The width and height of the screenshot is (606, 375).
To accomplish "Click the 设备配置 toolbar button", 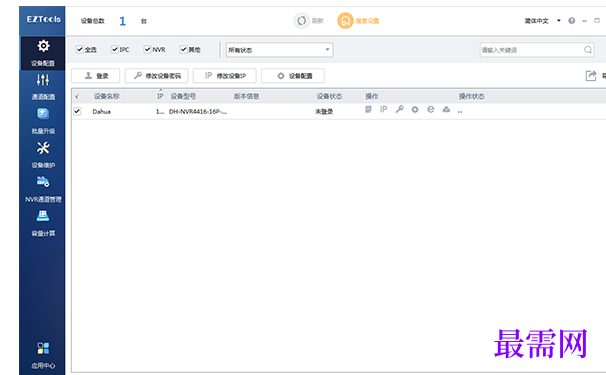I will [x=293, y=76].
